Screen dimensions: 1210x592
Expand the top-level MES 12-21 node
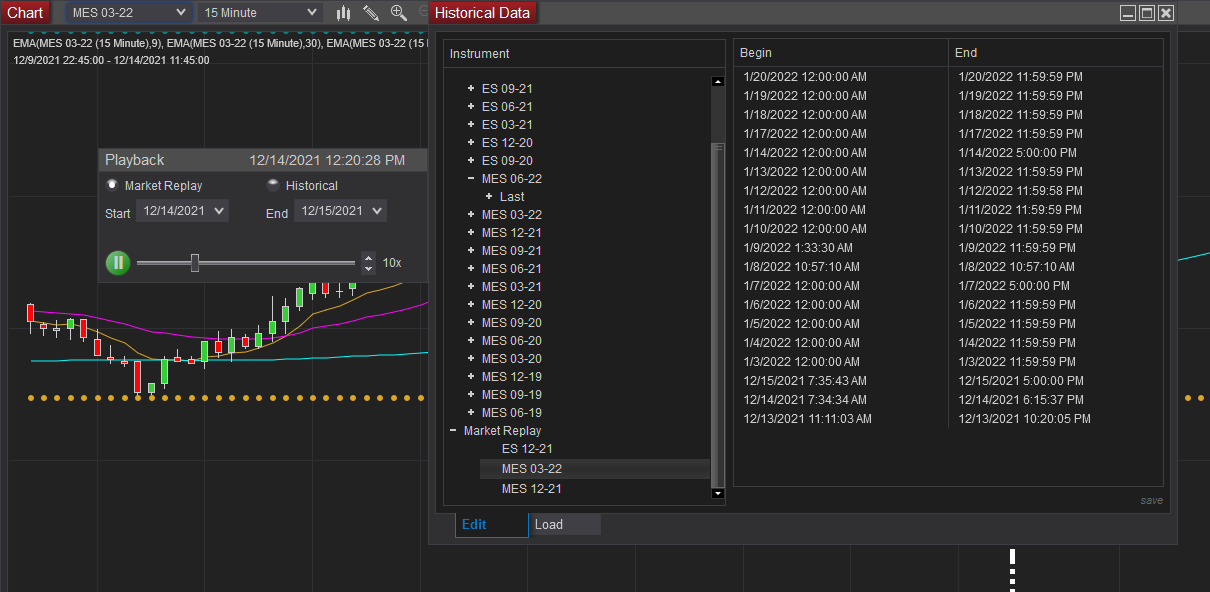click(x=471, y=233)
